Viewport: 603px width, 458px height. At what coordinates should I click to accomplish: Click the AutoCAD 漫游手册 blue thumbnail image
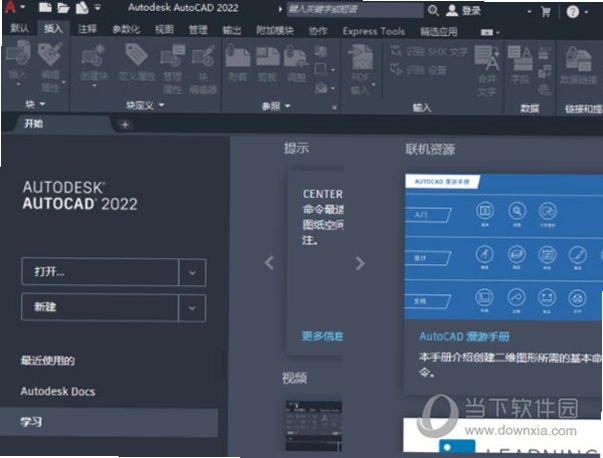tap(504, 246)
